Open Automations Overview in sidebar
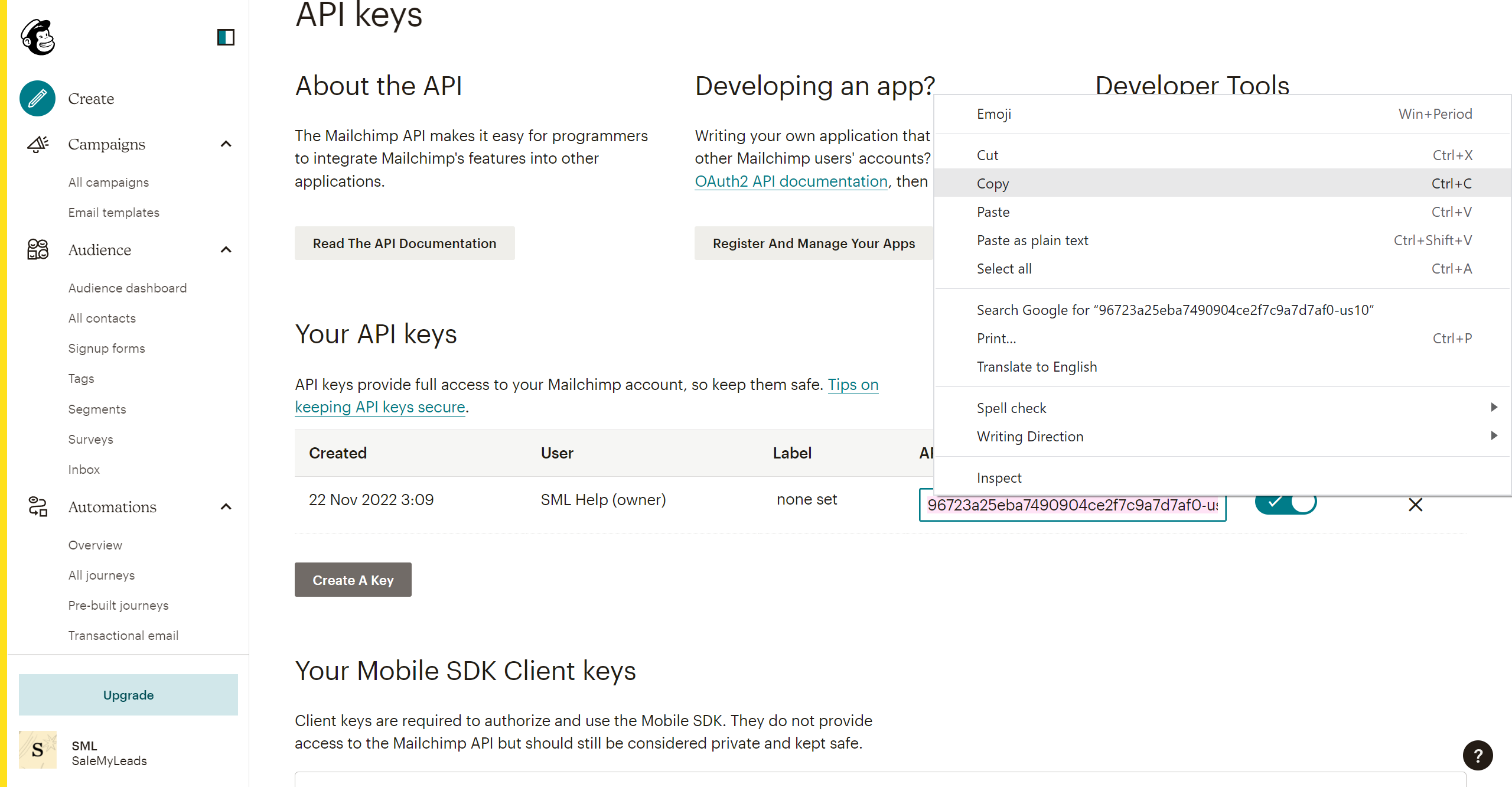The width and height of the screenshot is (1512, 787). click(96, 545)
